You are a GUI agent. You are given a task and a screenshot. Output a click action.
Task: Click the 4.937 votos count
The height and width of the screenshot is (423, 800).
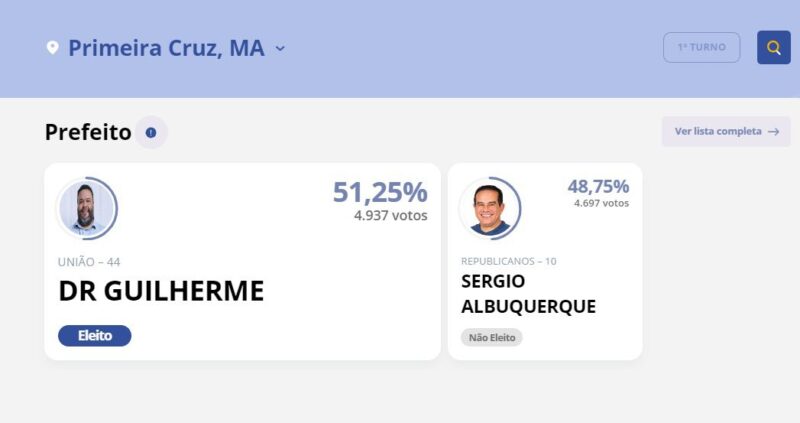391,215
